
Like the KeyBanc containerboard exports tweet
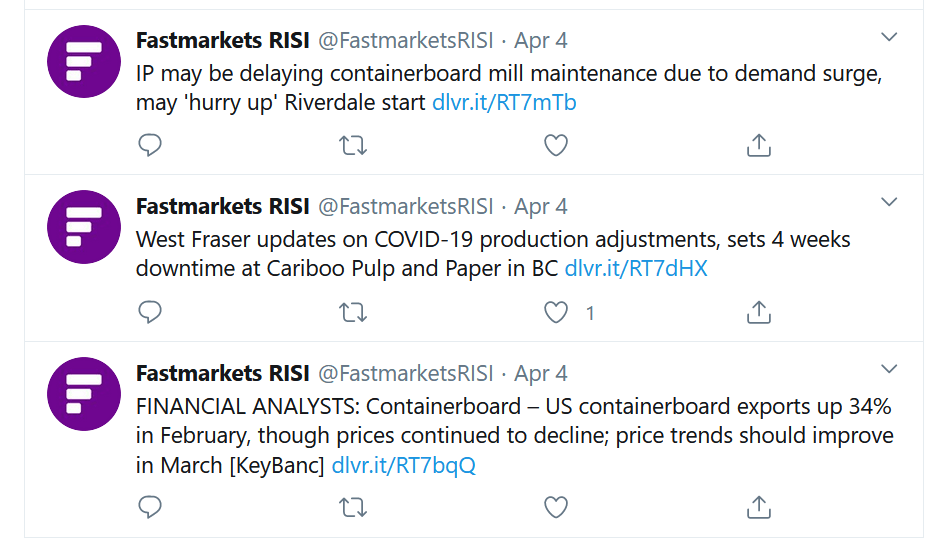click(x=556, y=507)
